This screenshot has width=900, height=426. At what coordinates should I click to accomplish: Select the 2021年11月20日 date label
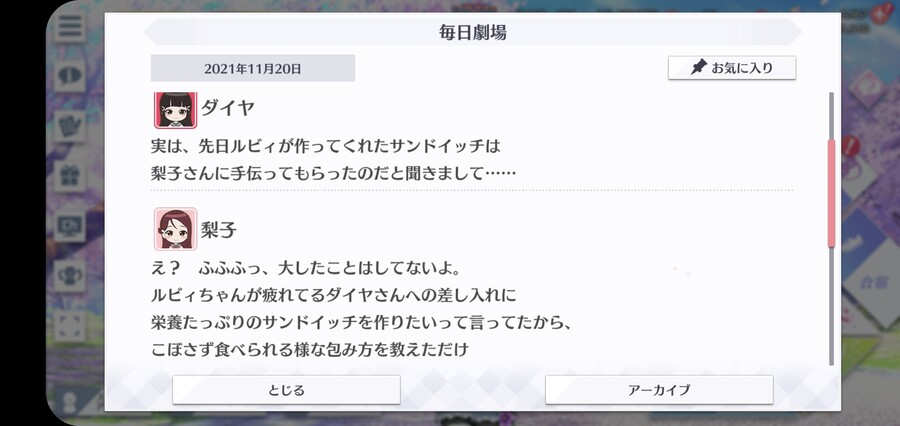tap(253, 68)
